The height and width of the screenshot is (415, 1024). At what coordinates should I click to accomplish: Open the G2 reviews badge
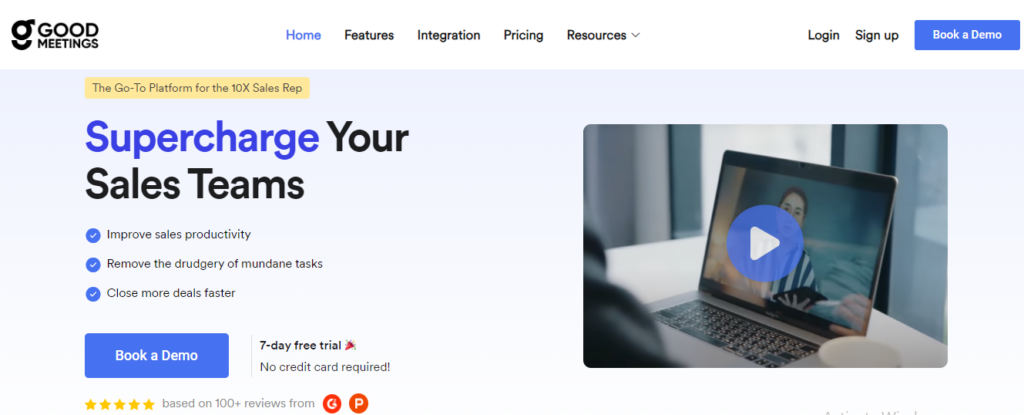click(x=332, y=403)
